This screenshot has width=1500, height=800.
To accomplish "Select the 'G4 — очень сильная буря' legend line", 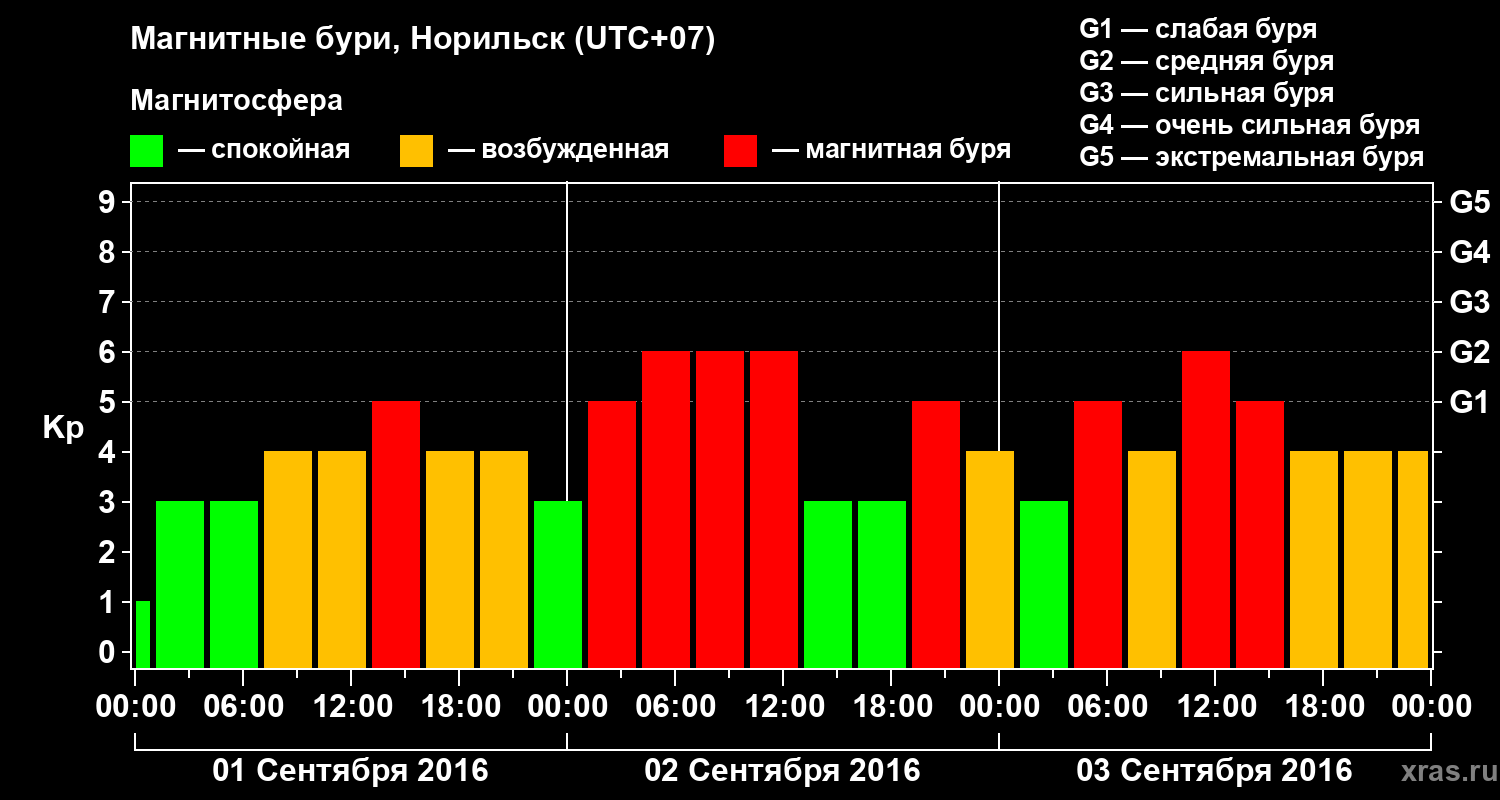I will [x=1250, y=125].
